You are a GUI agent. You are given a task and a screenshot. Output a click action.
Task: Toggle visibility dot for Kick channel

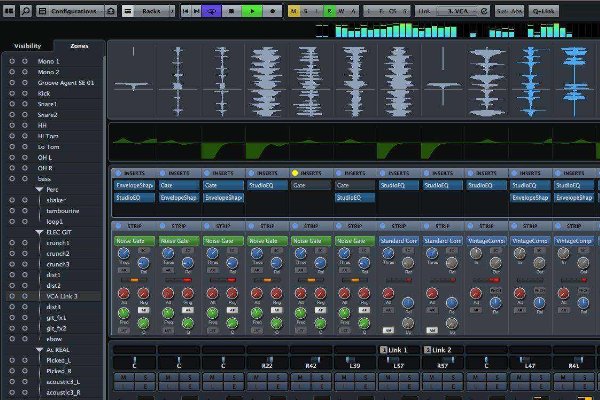pos(10,94)
